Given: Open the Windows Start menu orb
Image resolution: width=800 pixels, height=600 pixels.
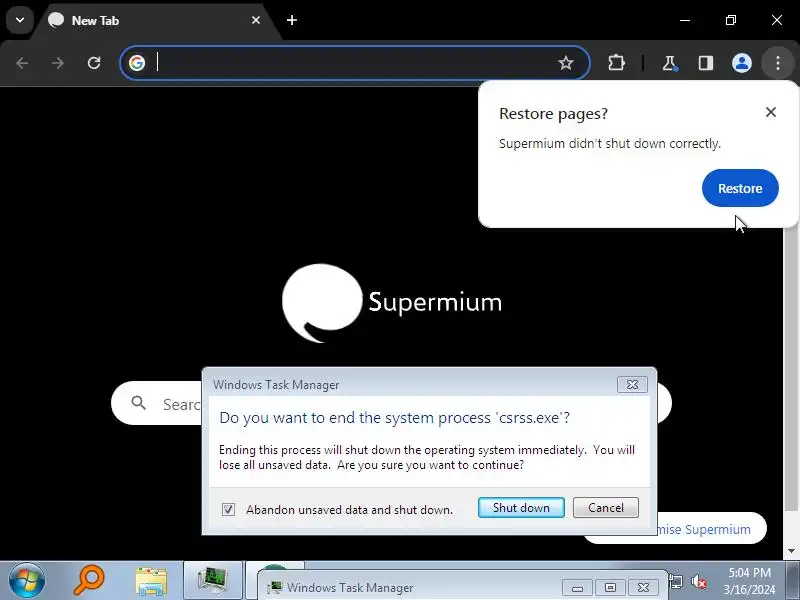Looking at the screenshot, I should pos(26,581).
